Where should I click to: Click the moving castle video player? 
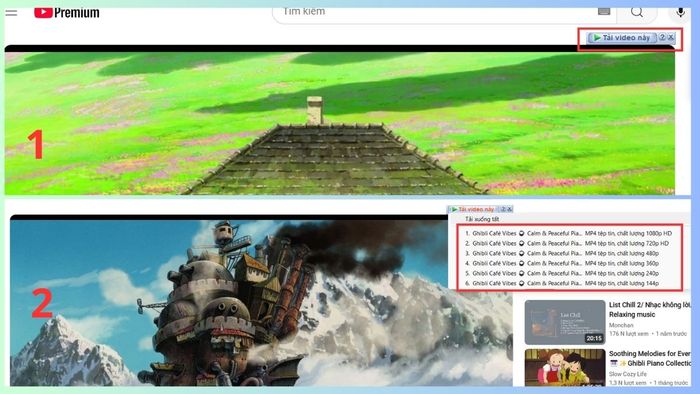tap(261, 301)
